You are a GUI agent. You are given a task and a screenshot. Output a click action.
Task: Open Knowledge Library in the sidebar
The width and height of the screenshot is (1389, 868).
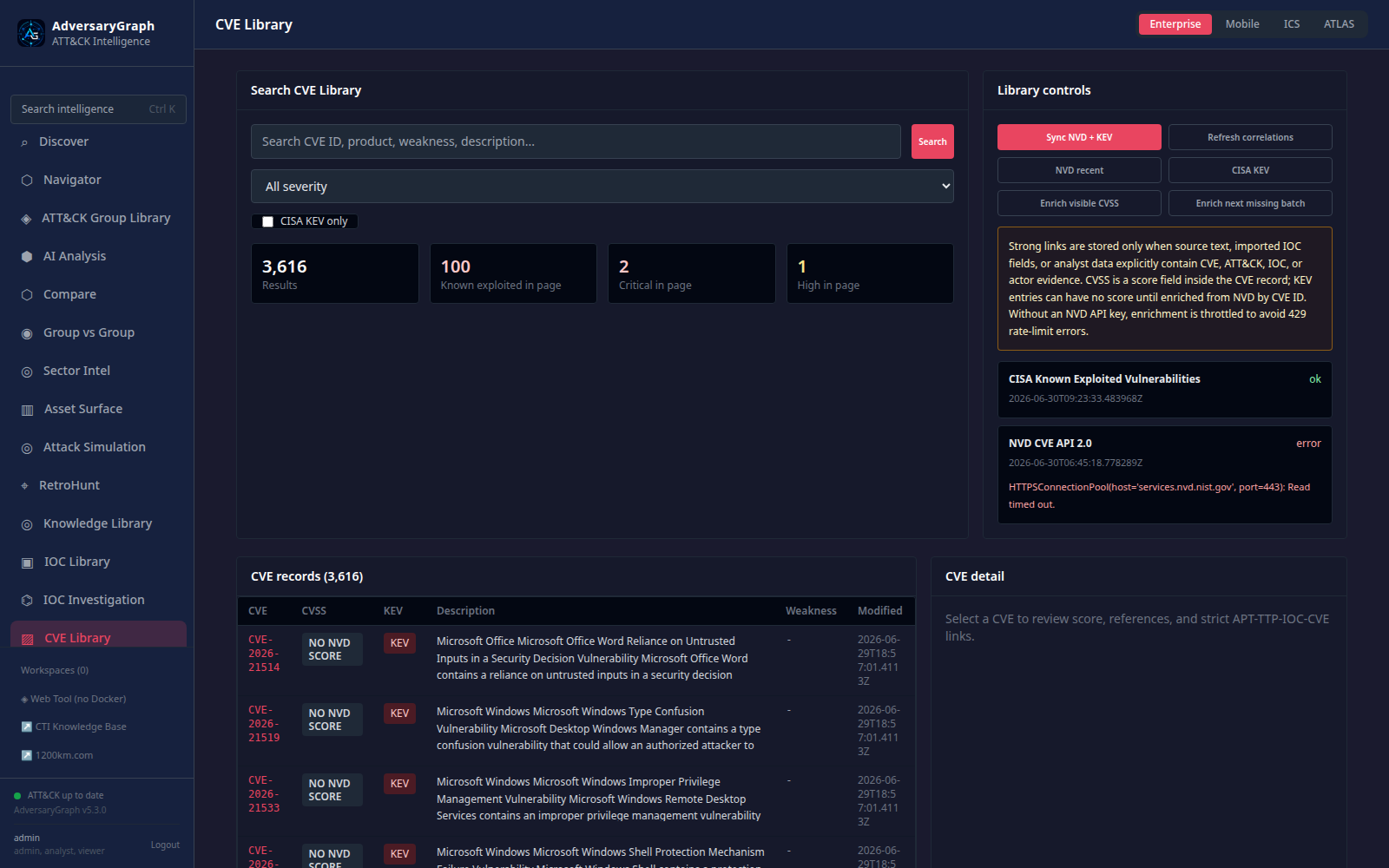[98, 523]
